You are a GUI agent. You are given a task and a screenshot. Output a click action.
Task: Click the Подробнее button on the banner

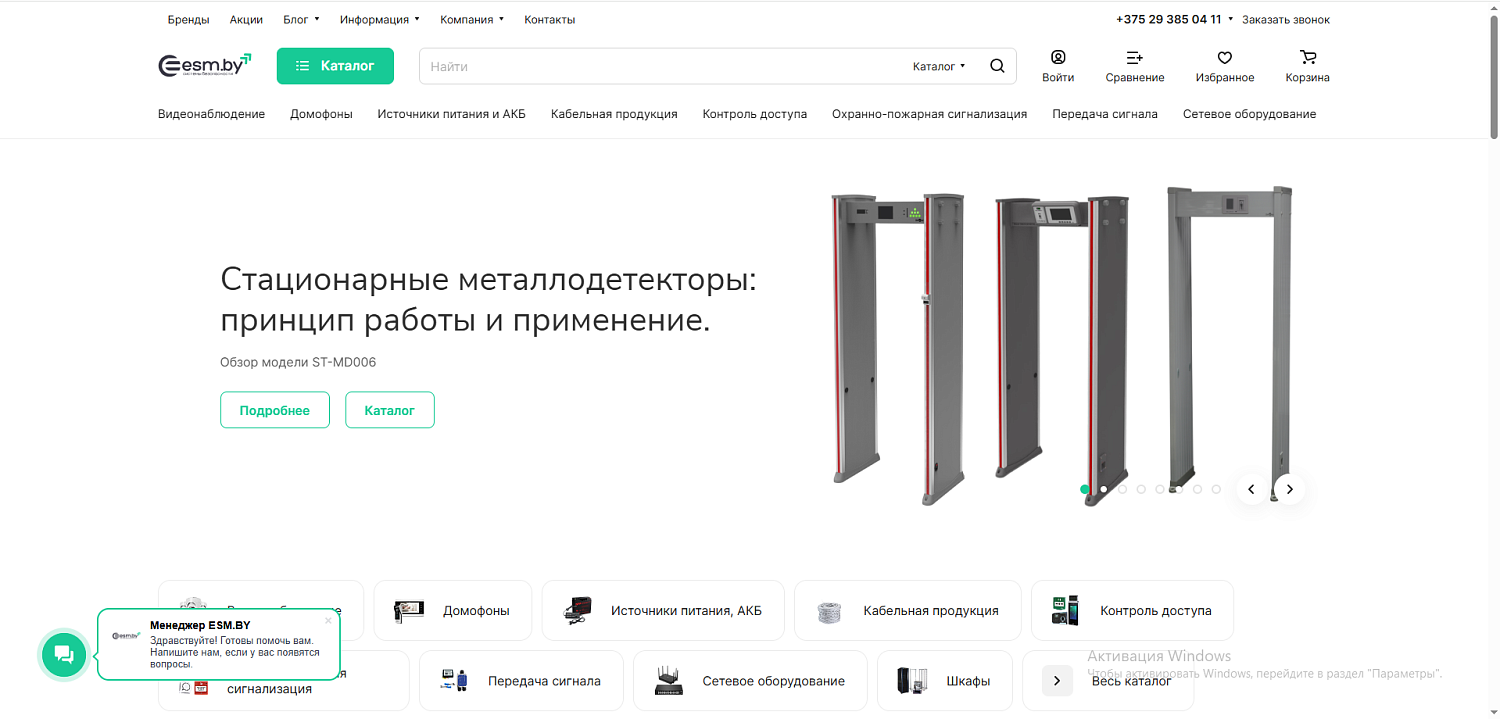point(274,409)
